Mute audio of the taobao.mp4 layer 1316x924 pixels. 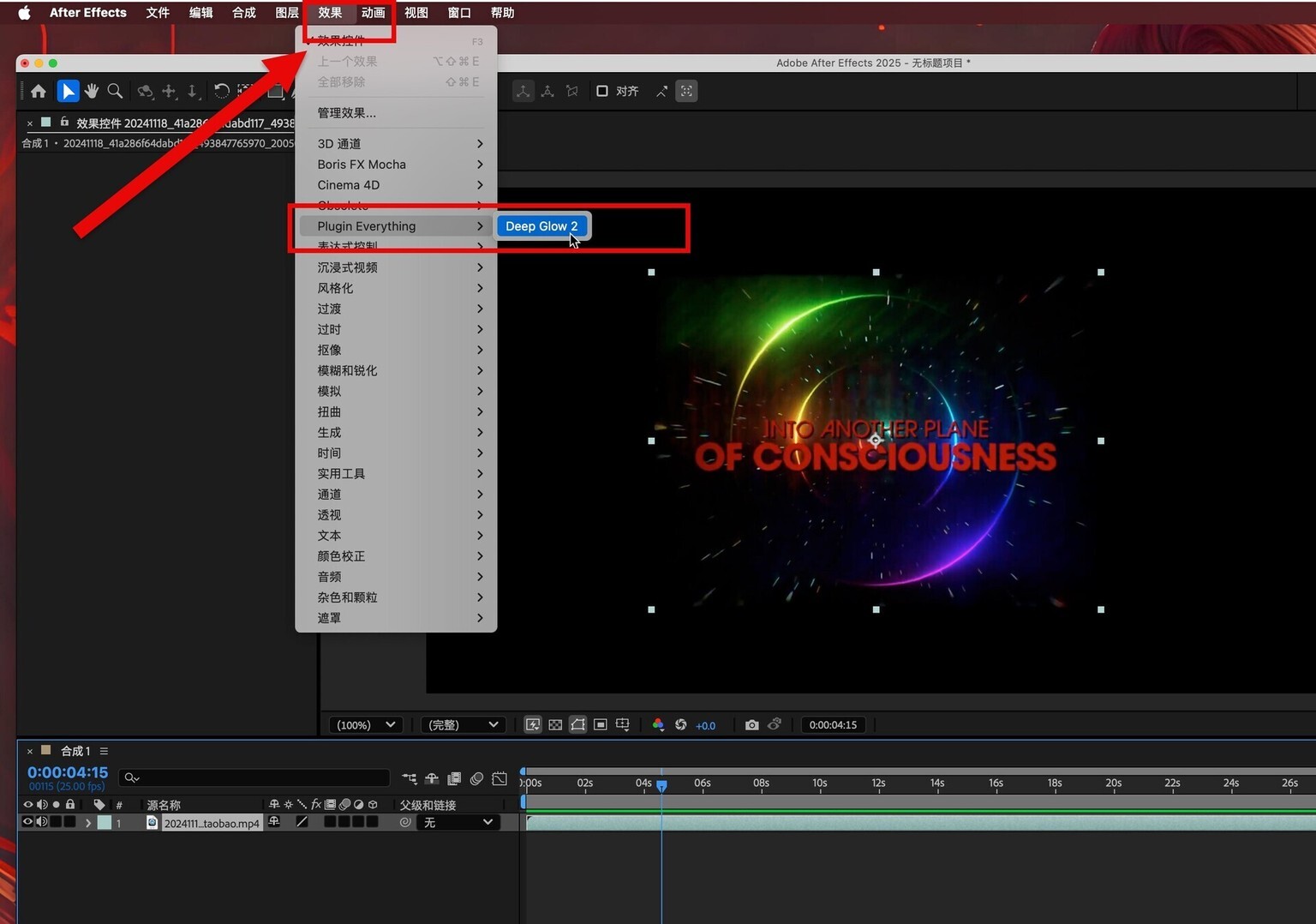coord(42,822)
